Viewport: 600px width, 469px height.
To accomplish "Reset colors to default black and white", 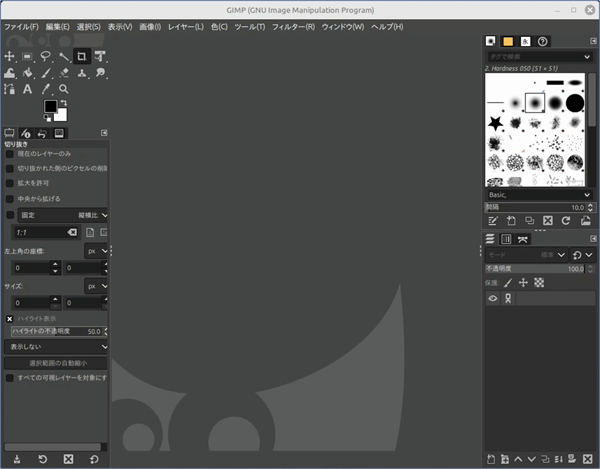I will click(47, 118).
